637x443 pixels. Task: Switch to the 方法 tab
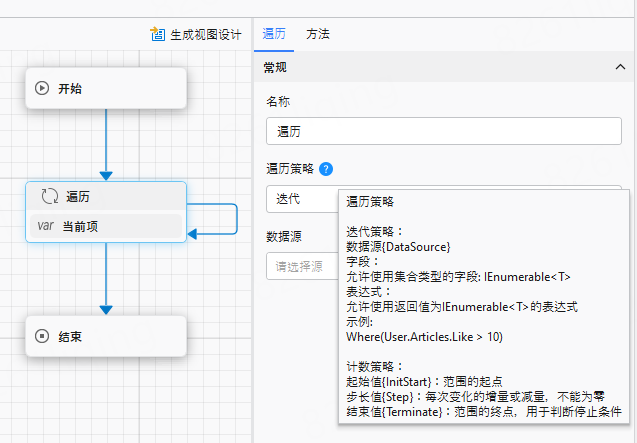pos(318,34)
